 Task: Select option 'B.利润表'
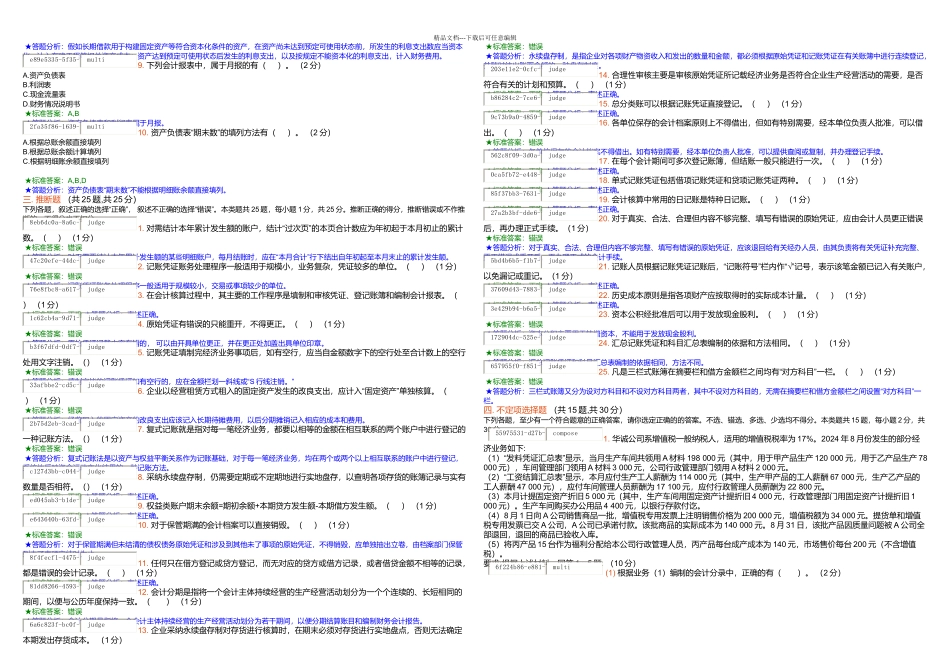[x=37, y=85]
